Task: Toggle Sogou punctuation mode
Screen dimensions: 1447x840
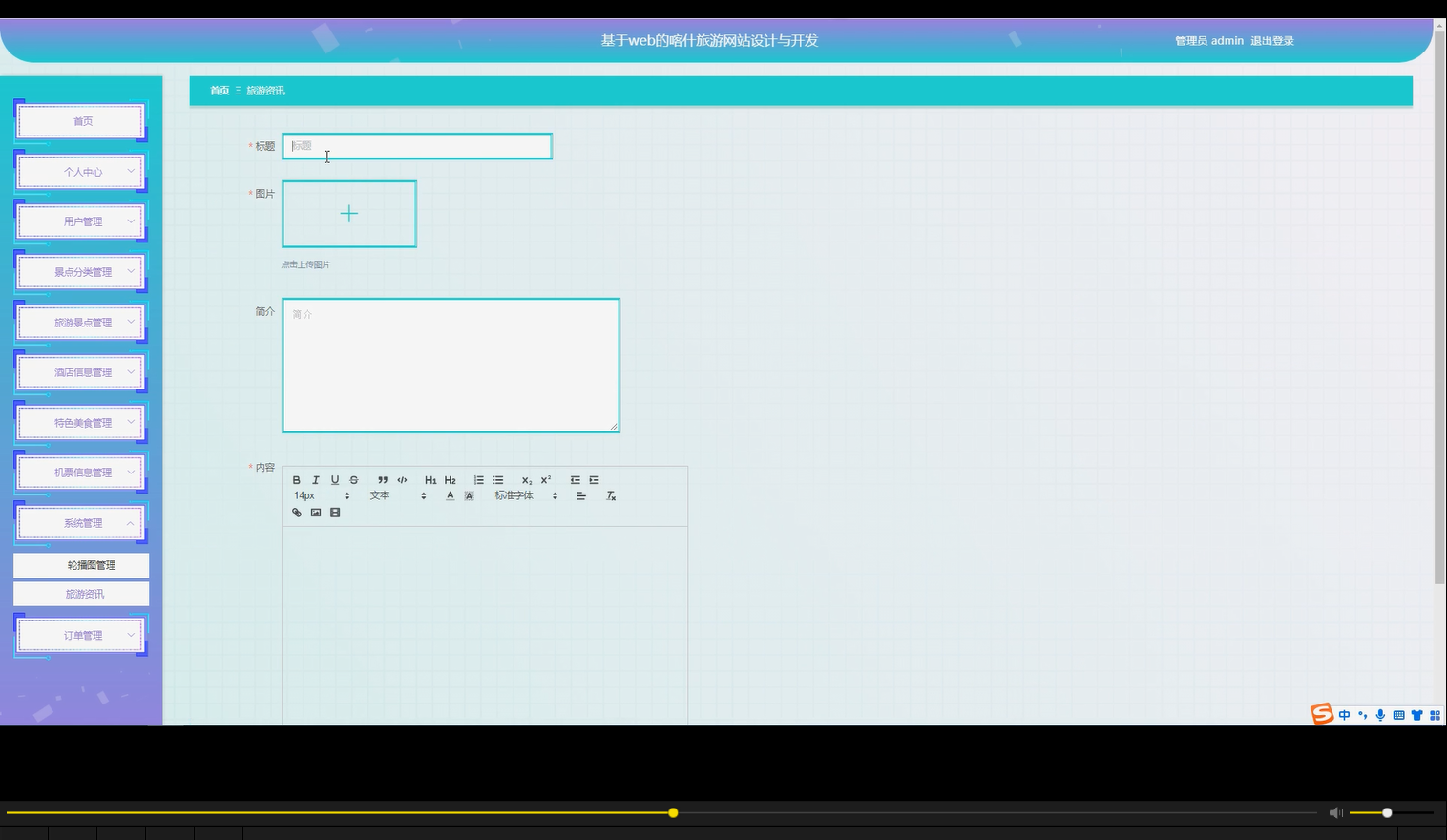Action: click(1362, 715)
